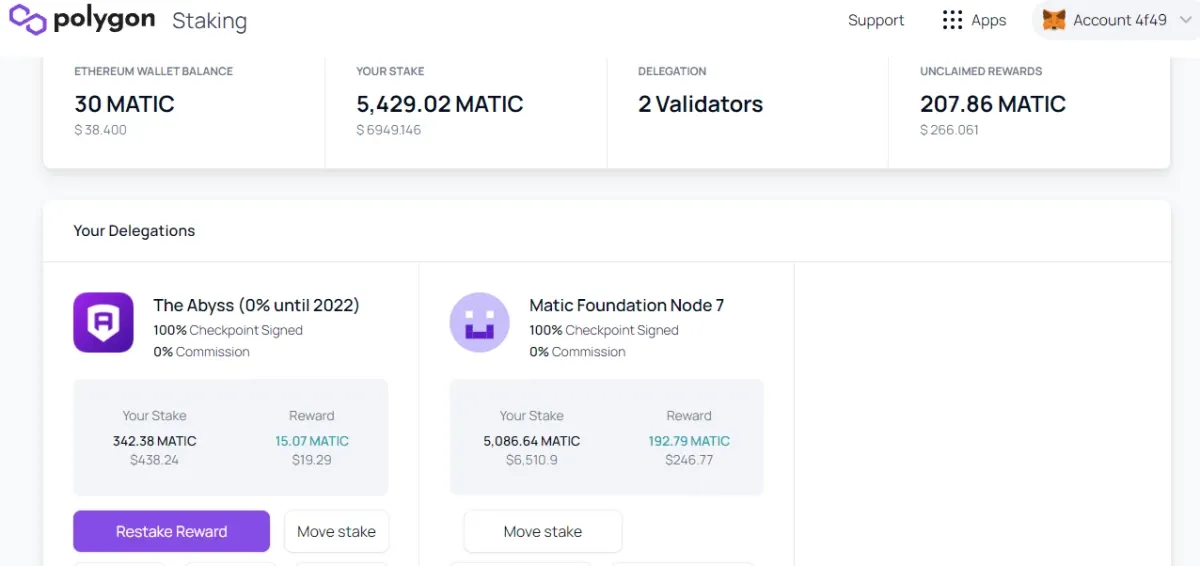1200x566 pixels.
Task: Click Move stake for The Abyss
Action: (336, 531)
